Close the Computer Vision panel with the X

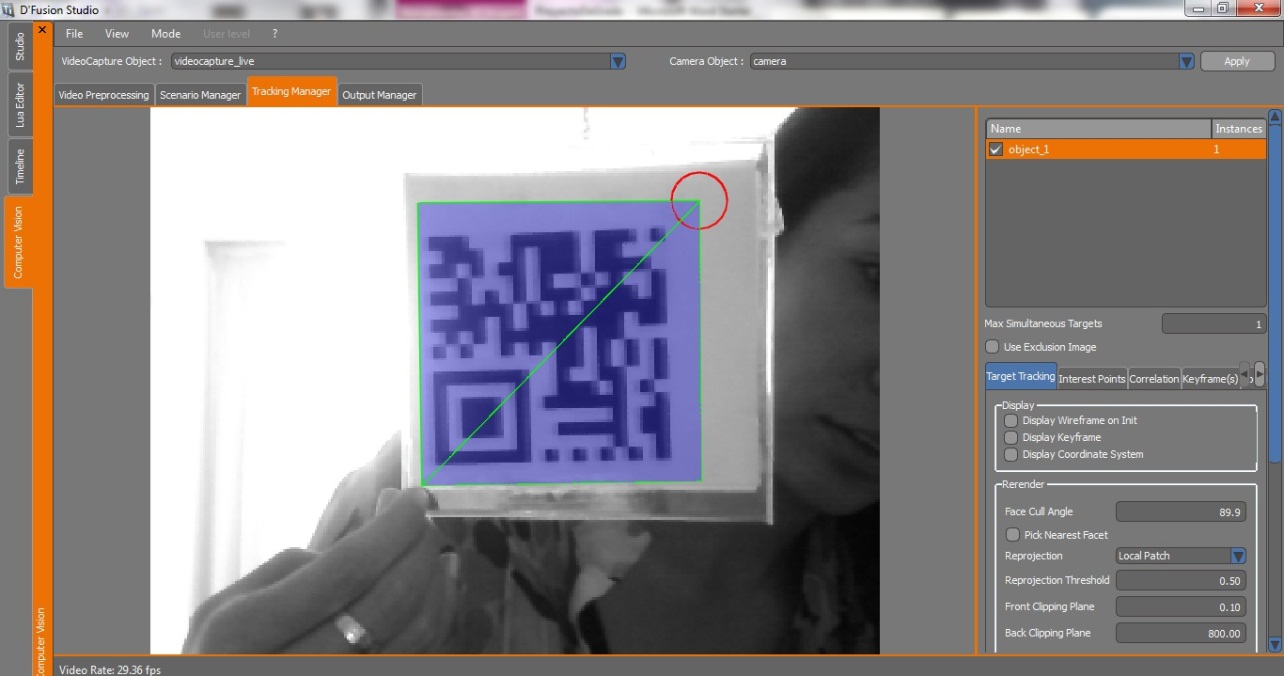tap(42, 30)
